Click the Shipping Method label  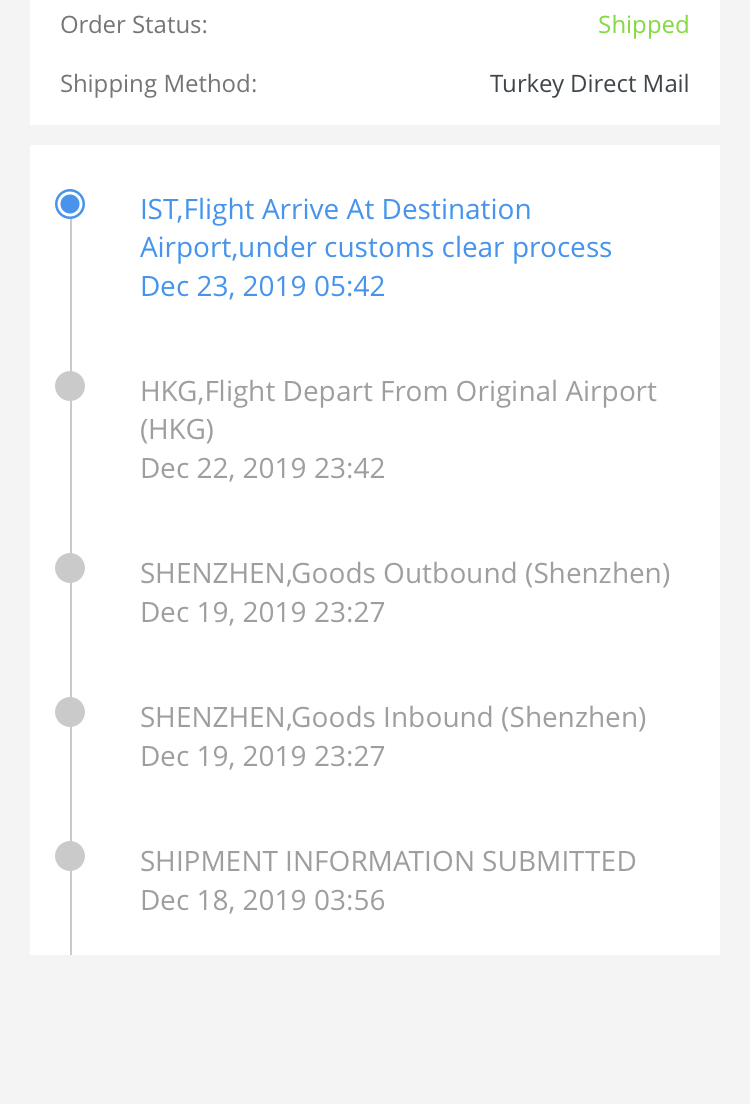pos(158,84)
